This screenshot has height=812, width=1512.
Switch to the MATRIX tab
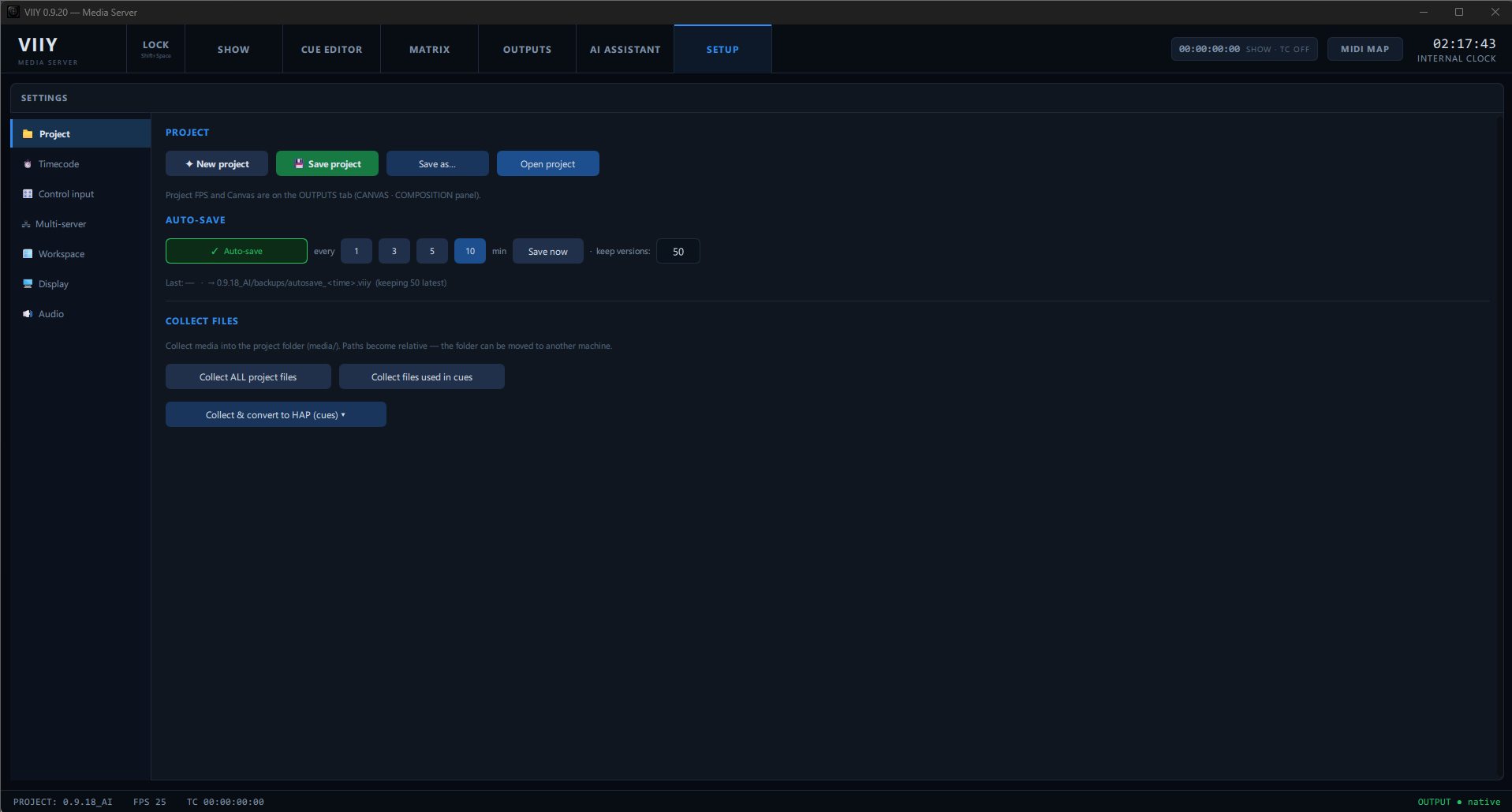pos(430,49)
